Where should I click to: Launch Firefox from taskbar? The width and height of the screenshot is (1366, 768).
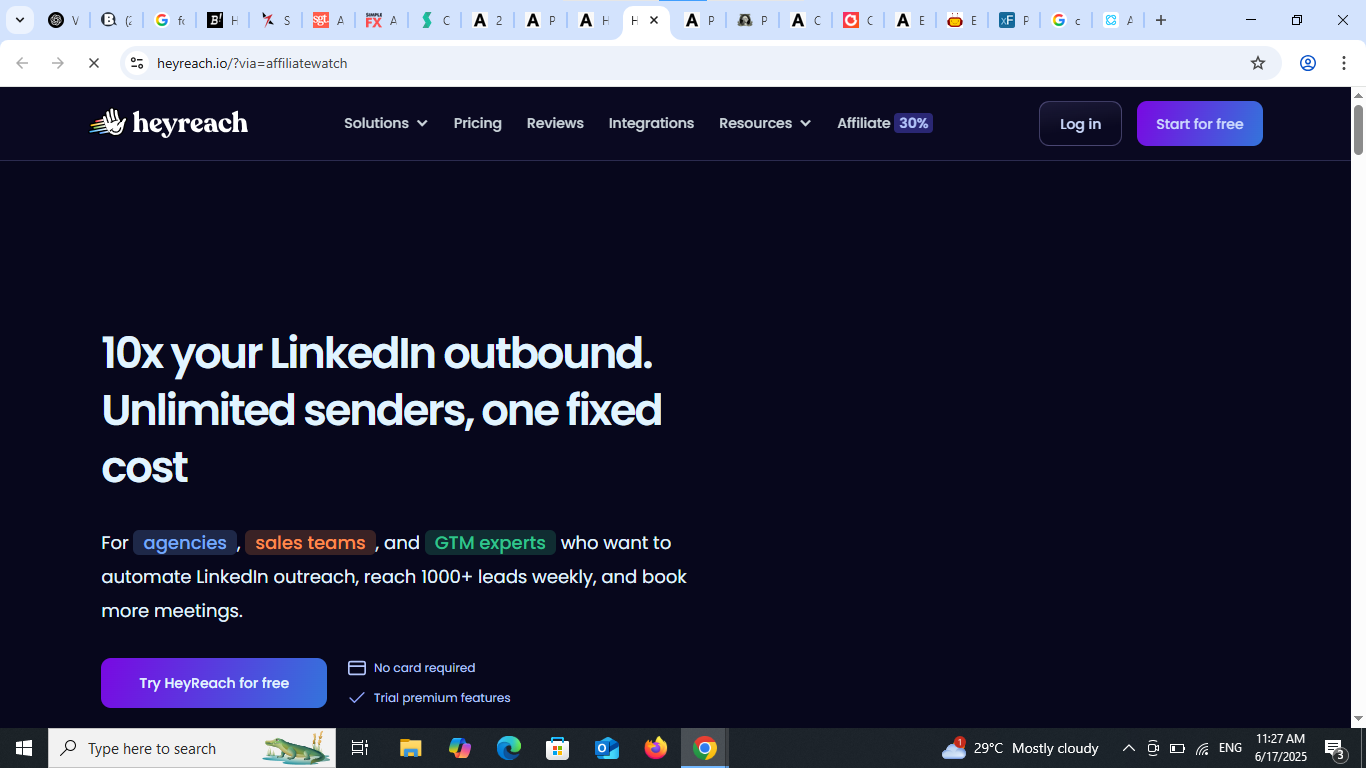pos(656,748)
